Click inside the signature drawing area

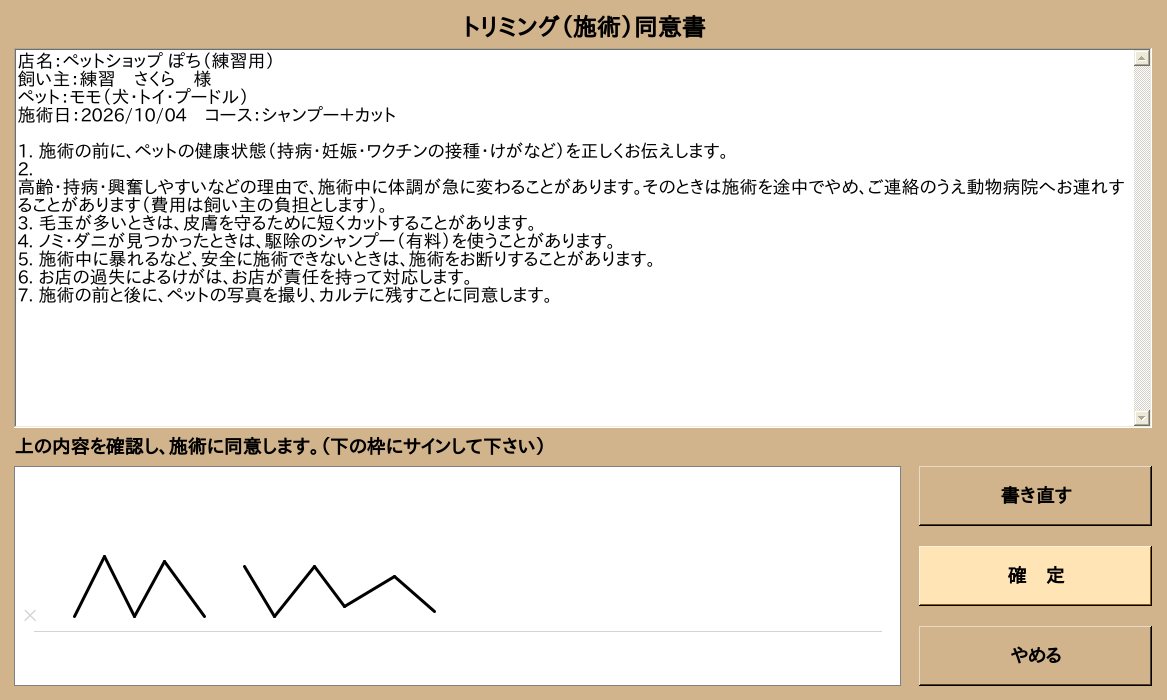(457, 576)
